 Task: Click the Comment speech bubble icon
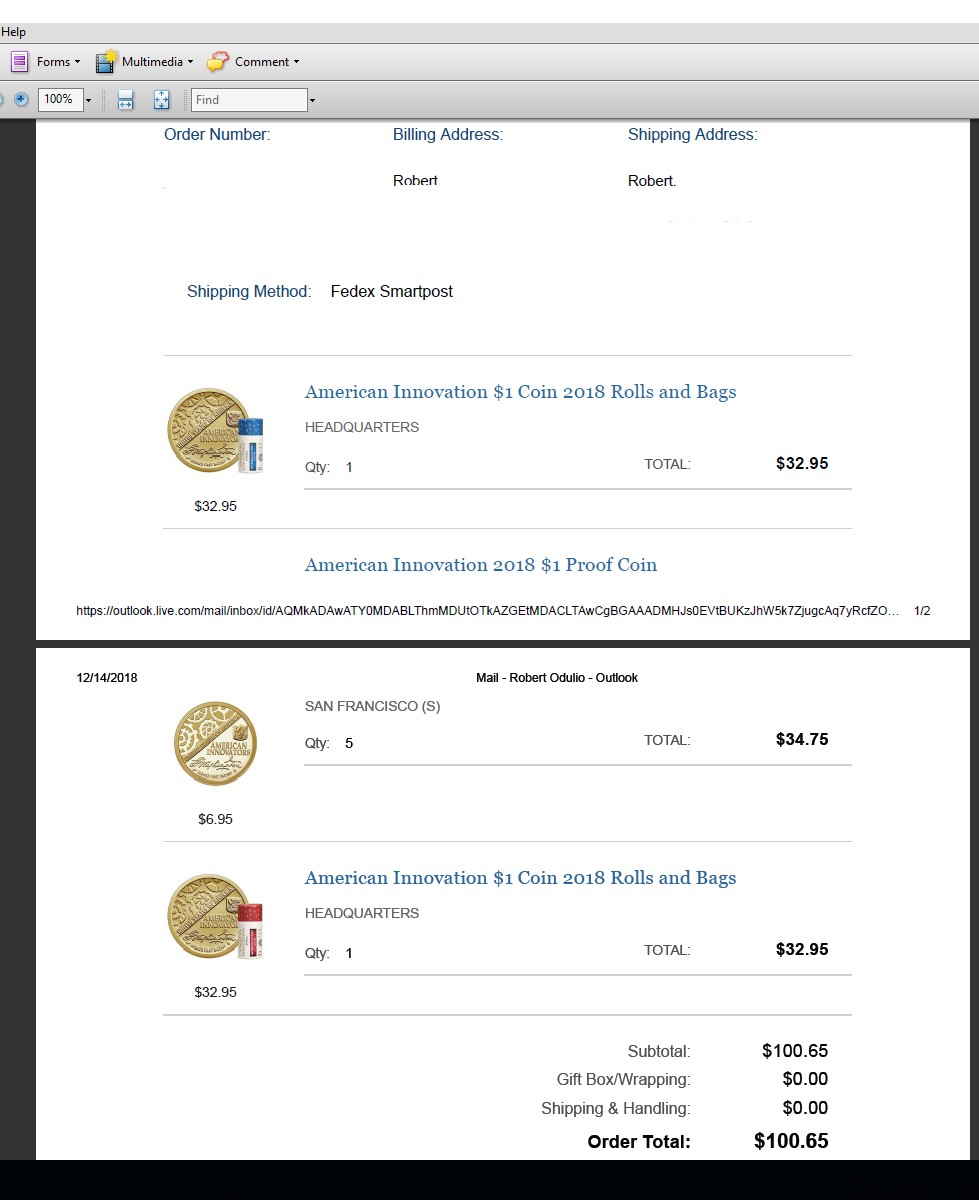click(x=218, y=62)
